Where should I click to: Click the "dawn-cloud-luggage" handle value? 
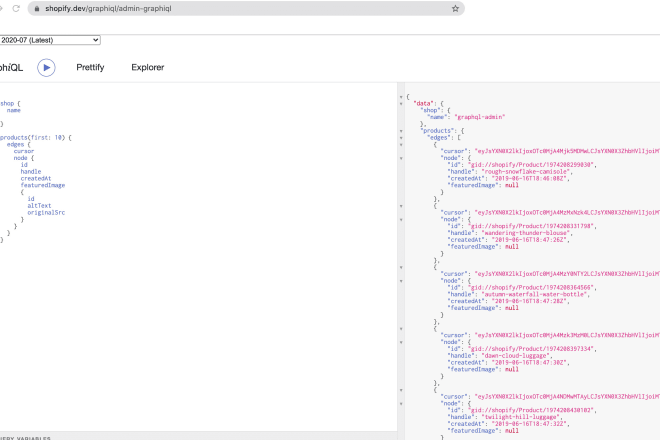[x=516, y=356]
